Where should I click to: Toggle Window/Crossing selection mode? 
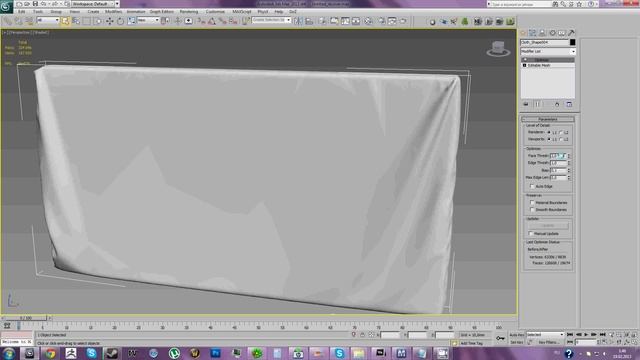[x=98, y=21]
